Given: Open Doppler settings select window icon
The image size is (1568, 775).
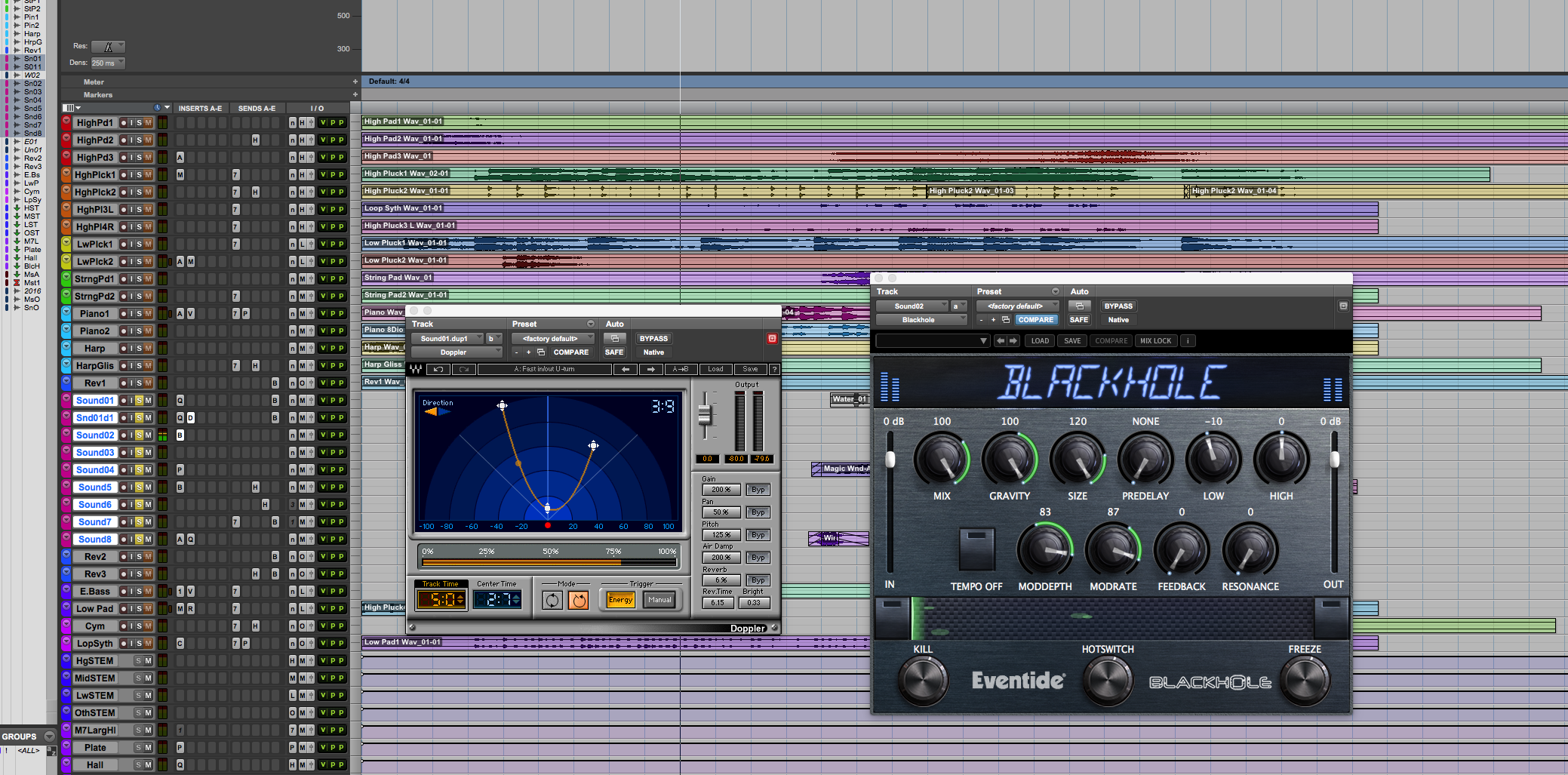Looking at the screenshot, I should pos(540,352).
